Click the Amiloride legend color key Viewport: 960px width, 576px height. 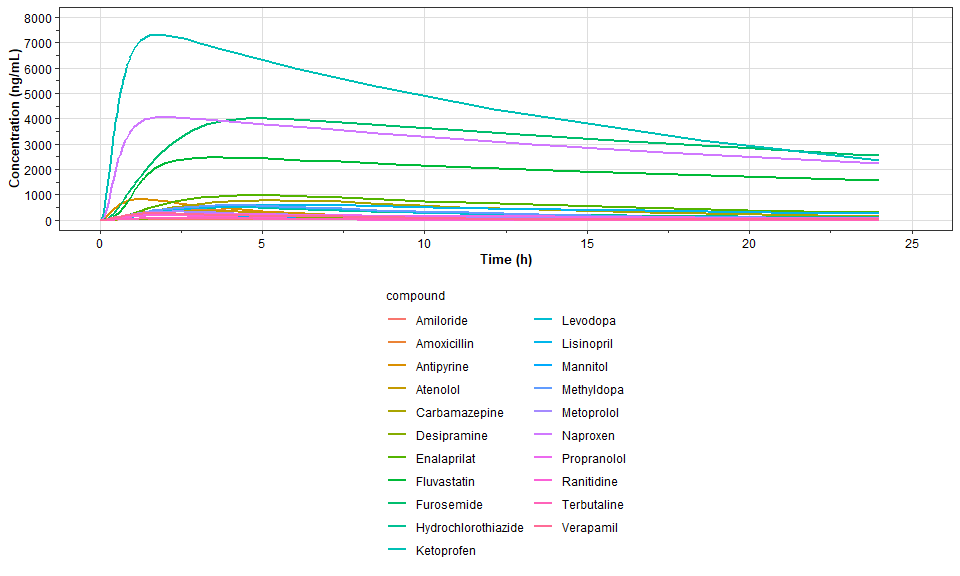(398, 320)
